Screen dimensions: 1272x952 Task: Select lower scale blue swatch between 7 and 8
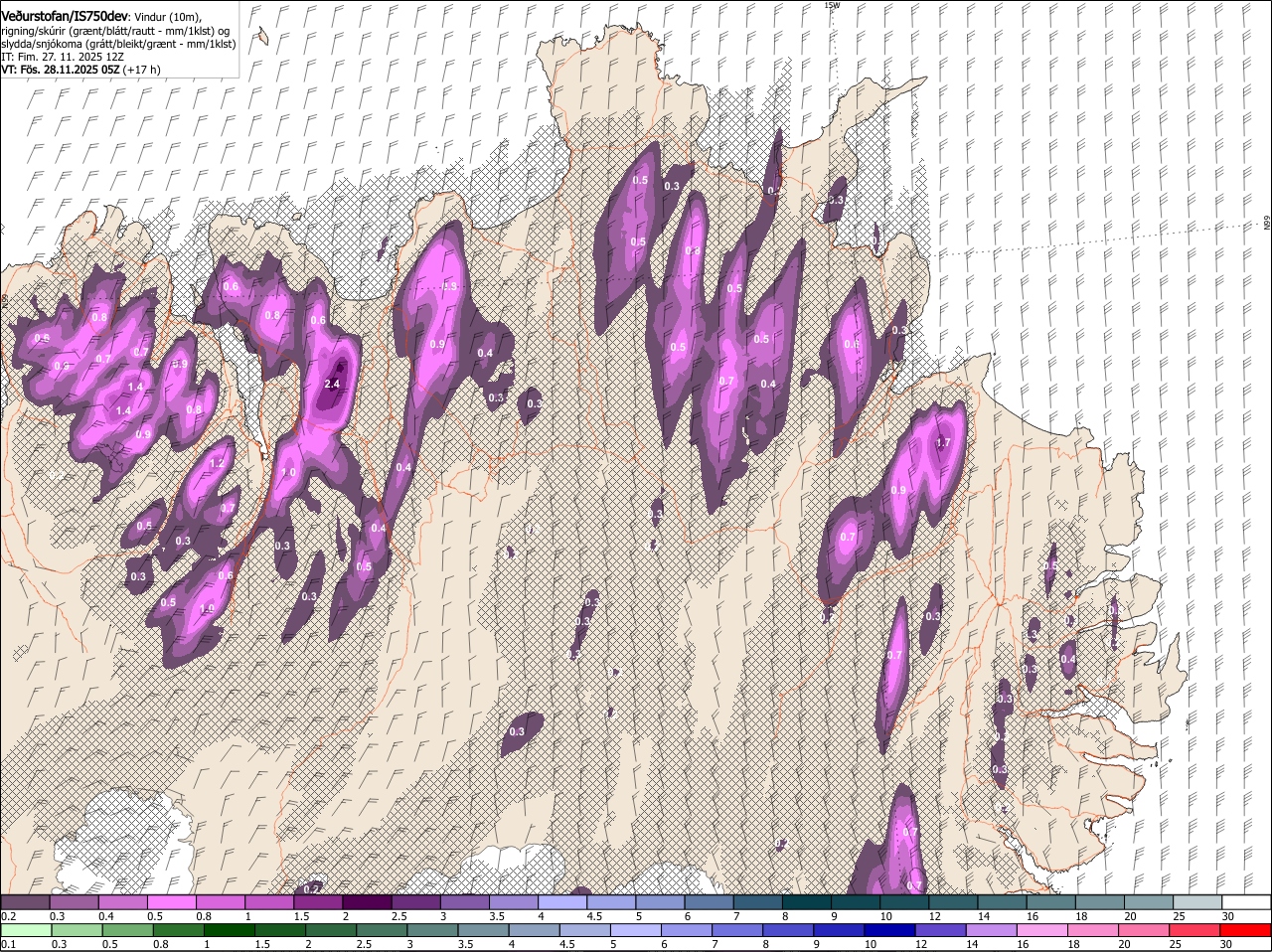(x=738, y=930)
